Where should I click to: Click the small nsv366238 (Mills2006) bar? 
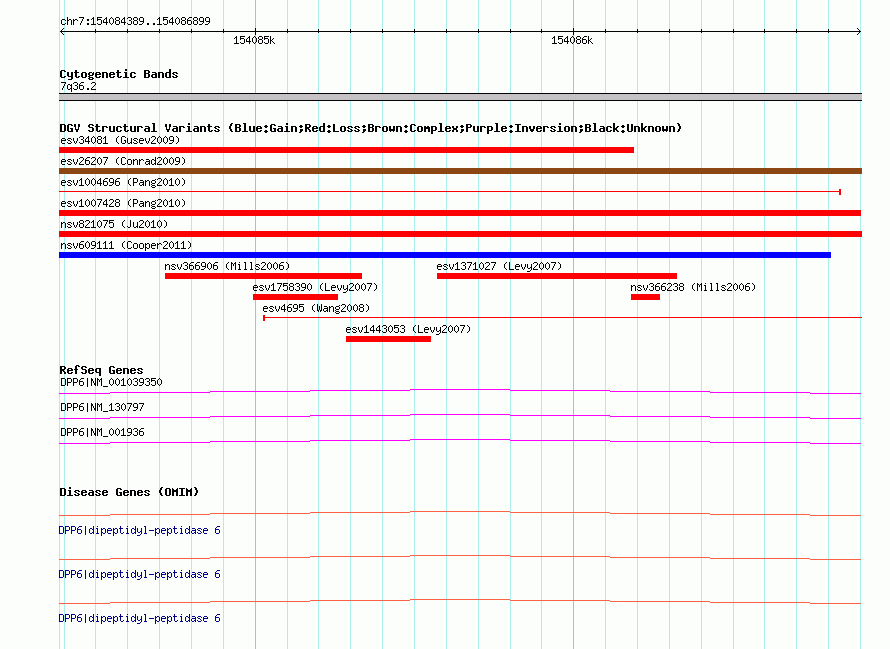click(645, 297)
